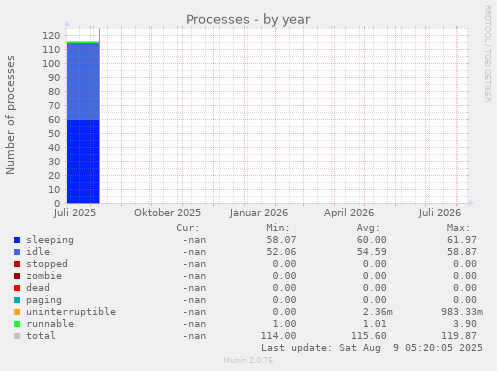Click uninterruptible maximum value 983.33m

tap(462, 312)
